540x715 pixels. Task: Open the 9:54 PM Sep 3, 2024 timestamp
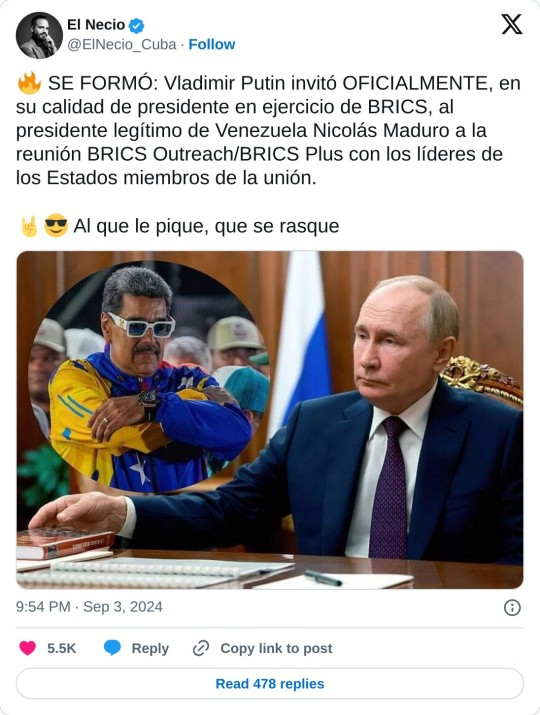point(89,607)
